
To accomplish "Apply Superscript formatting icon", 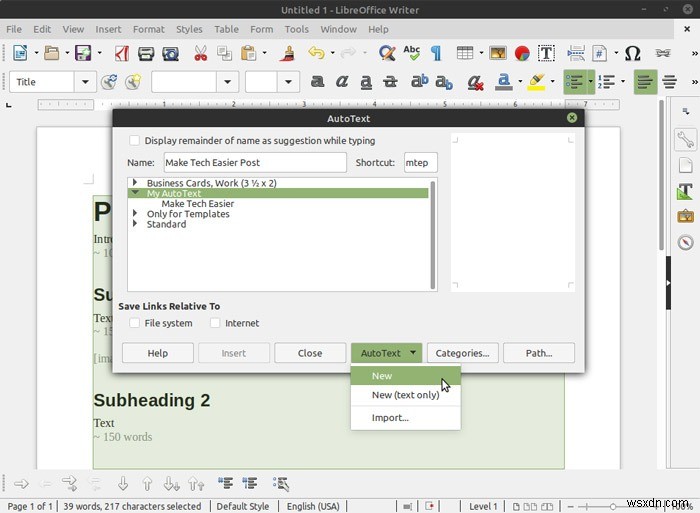I will (x=419, y=81).
